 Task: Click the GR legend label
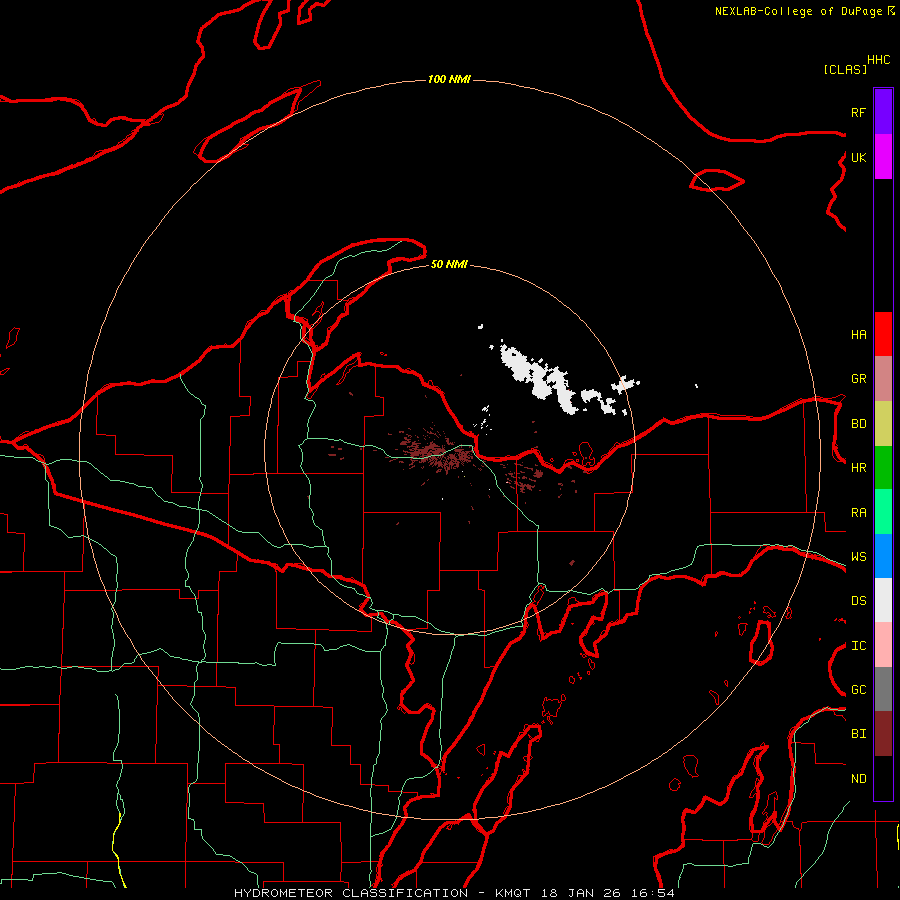tap(858, 379)
